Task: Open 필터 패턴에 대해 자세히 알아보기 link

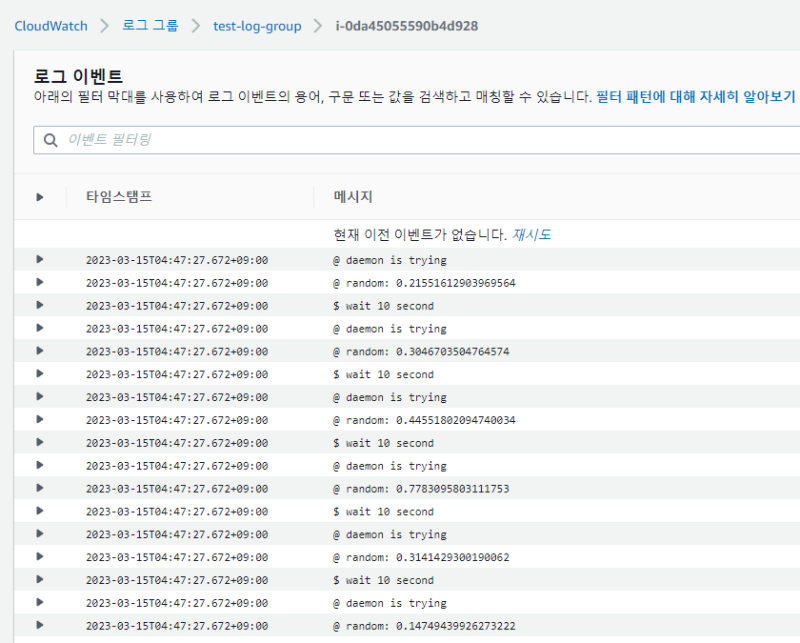Action: [695, 97]
